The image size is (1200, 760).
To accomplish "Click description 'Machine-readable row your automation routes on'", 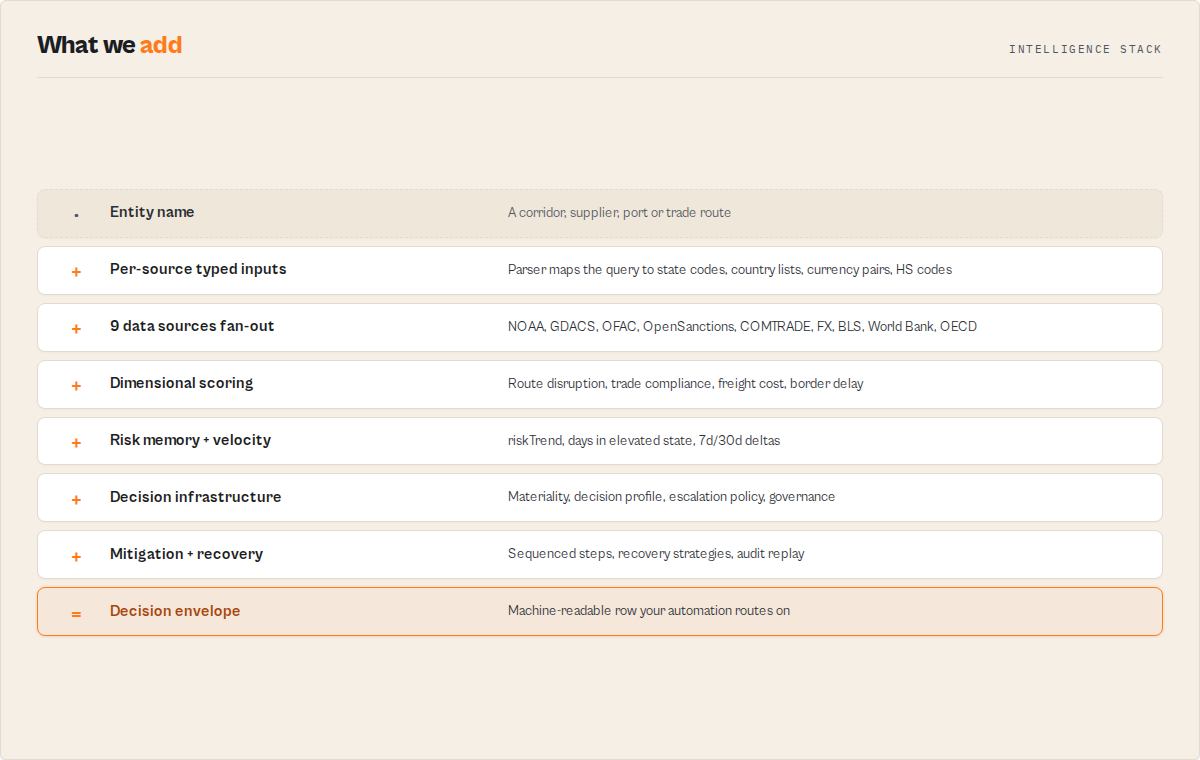I will pyautogui.click(x=649, y=611).
